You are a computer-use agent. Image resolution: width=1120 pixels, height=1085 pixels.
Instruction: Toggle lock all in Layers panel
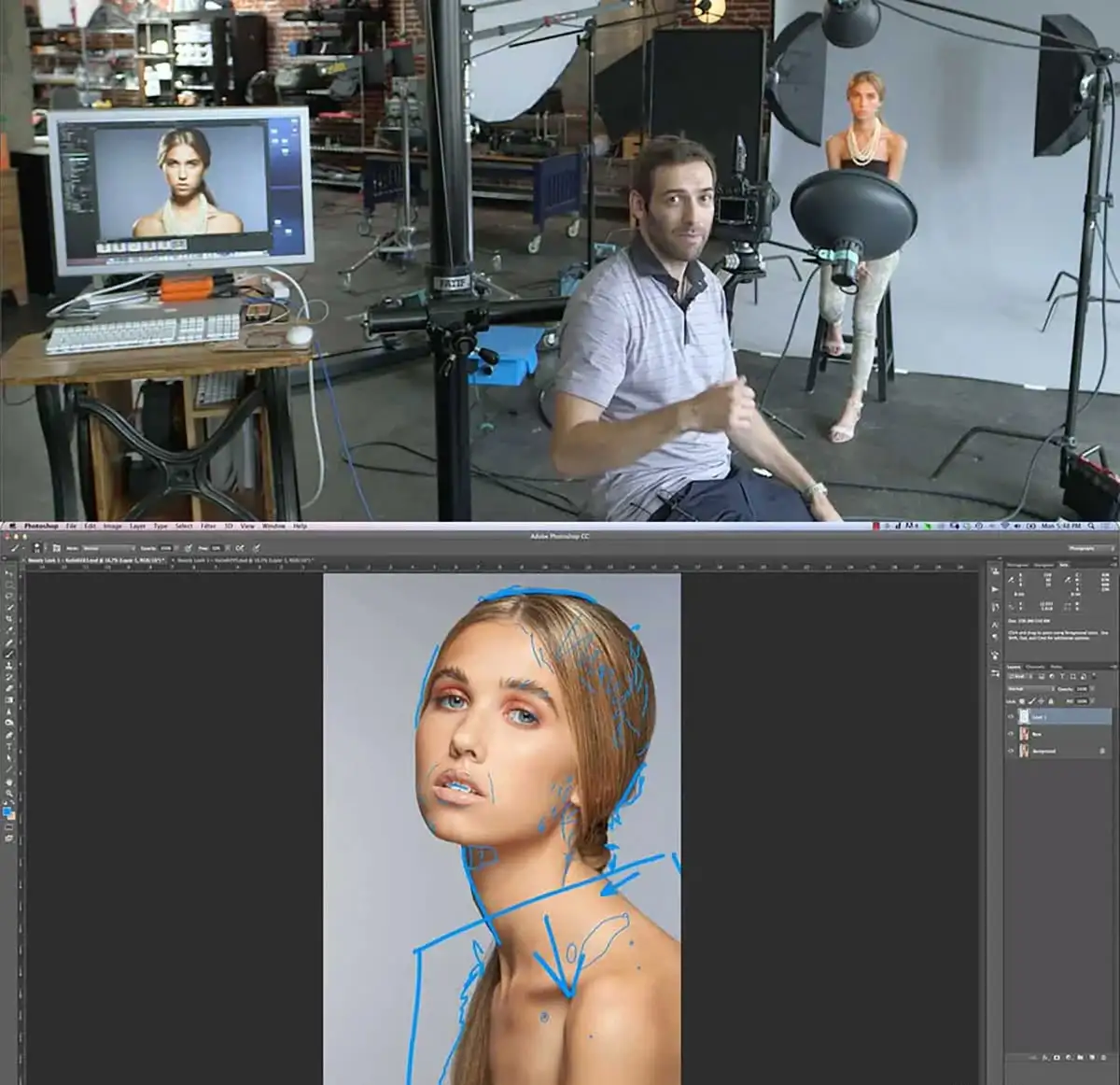click(x=1049, y=700)
